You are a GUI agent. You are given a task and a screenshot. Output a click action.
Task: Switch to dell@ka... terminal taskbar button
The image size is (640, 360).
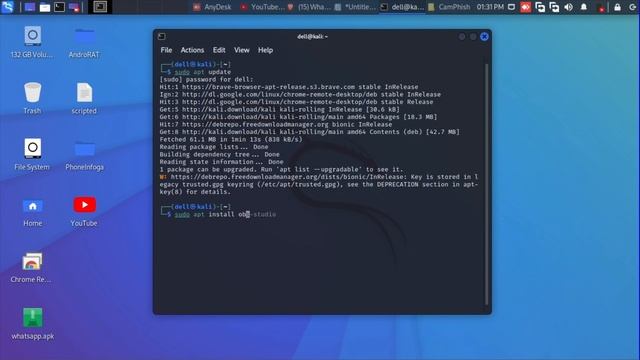402,7
